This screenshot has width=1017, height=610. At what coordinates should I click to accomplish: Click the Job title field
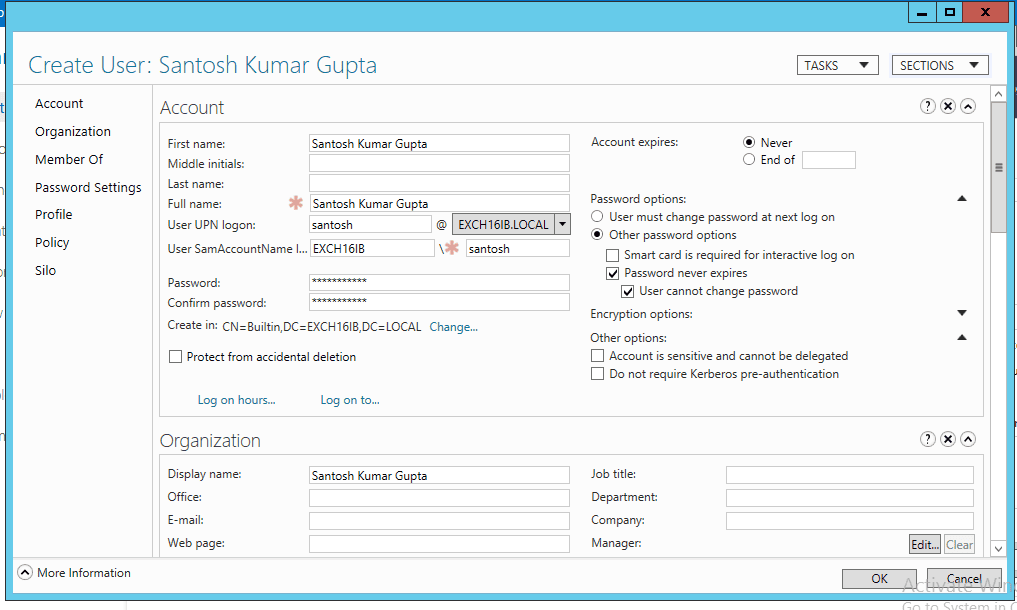tap(850, 475)
